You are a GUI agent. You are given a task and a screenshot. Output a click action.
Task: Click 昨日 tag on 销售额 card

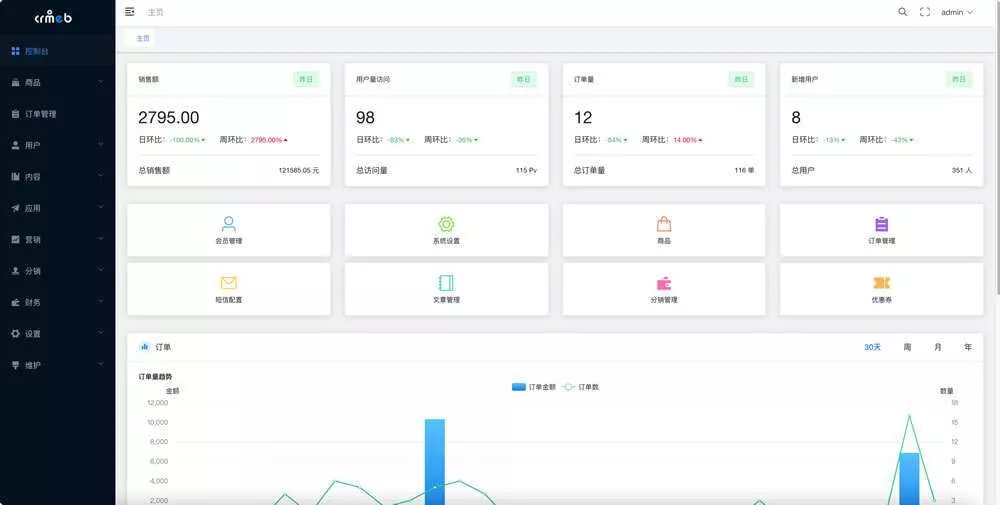click(x=306, y=79)
